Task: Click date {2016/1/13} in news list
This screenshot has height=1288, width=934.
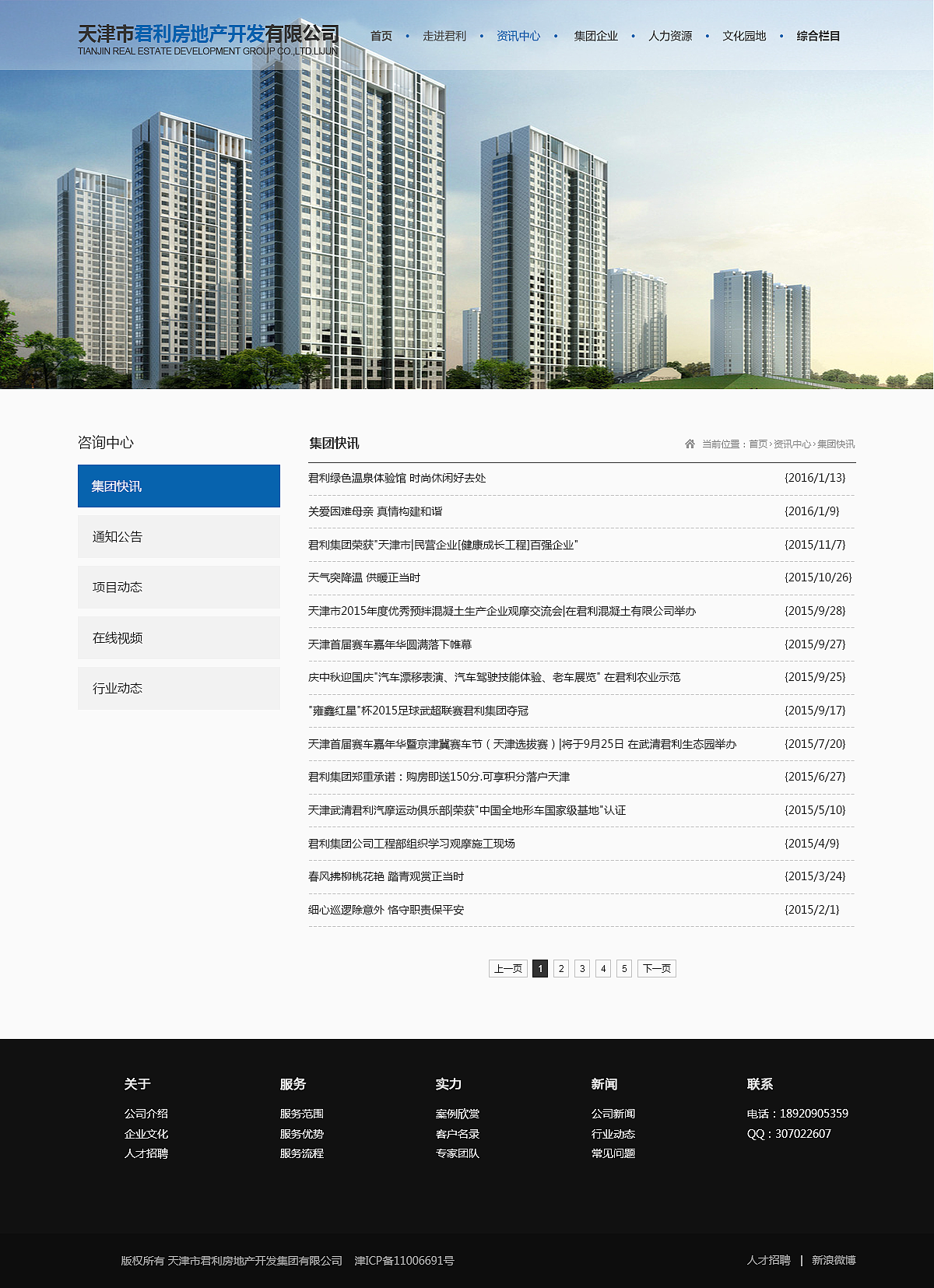Action: [815, 478]
